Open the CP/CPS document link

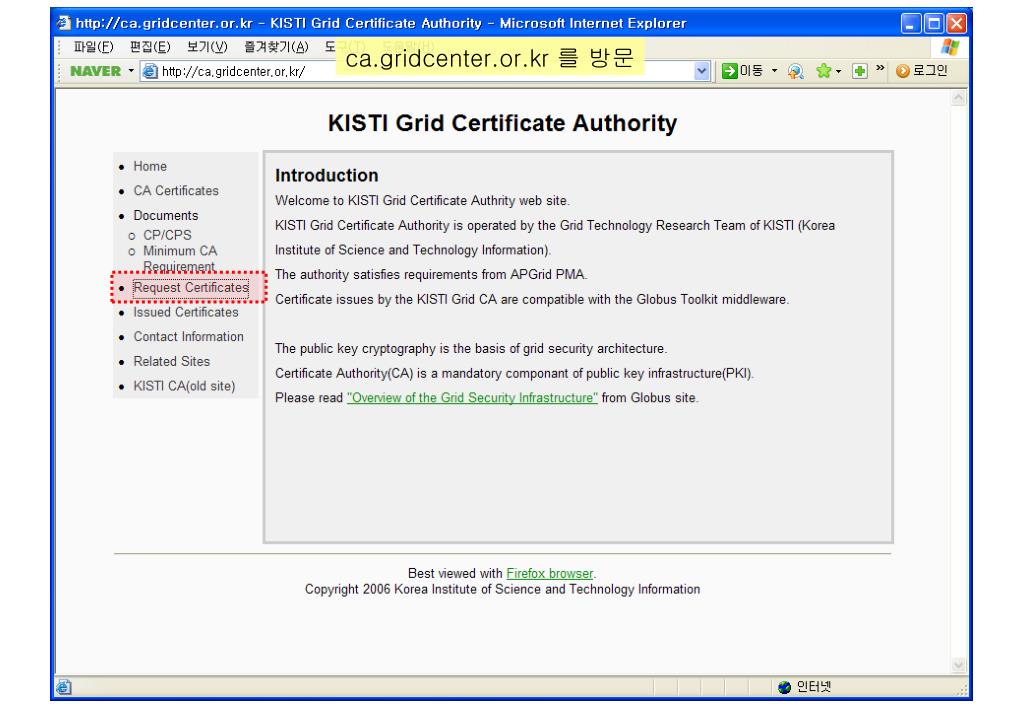point(168,235)
